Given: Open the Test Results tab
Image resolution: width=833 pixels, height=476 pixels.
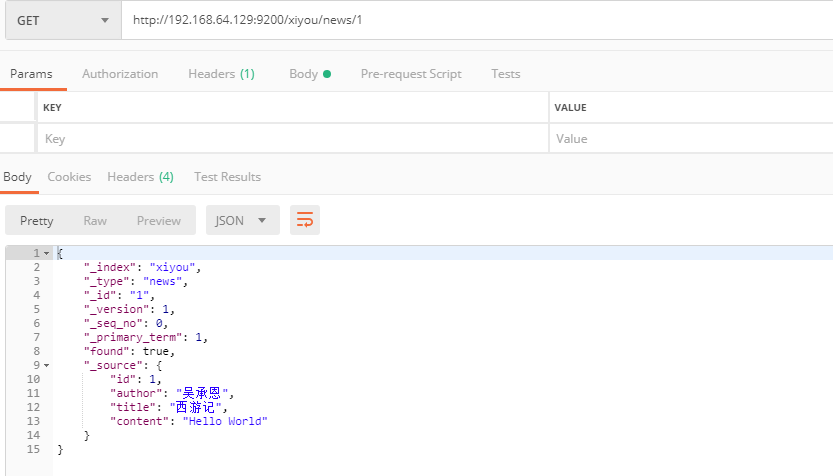Looking at the screenshot, I should point(227,177).
